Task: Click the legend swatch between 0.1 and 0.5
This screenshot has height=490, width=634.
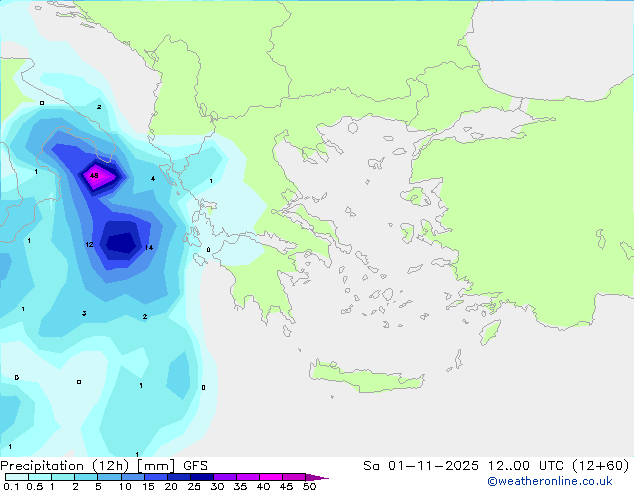Action: click(x=17, y=477)
